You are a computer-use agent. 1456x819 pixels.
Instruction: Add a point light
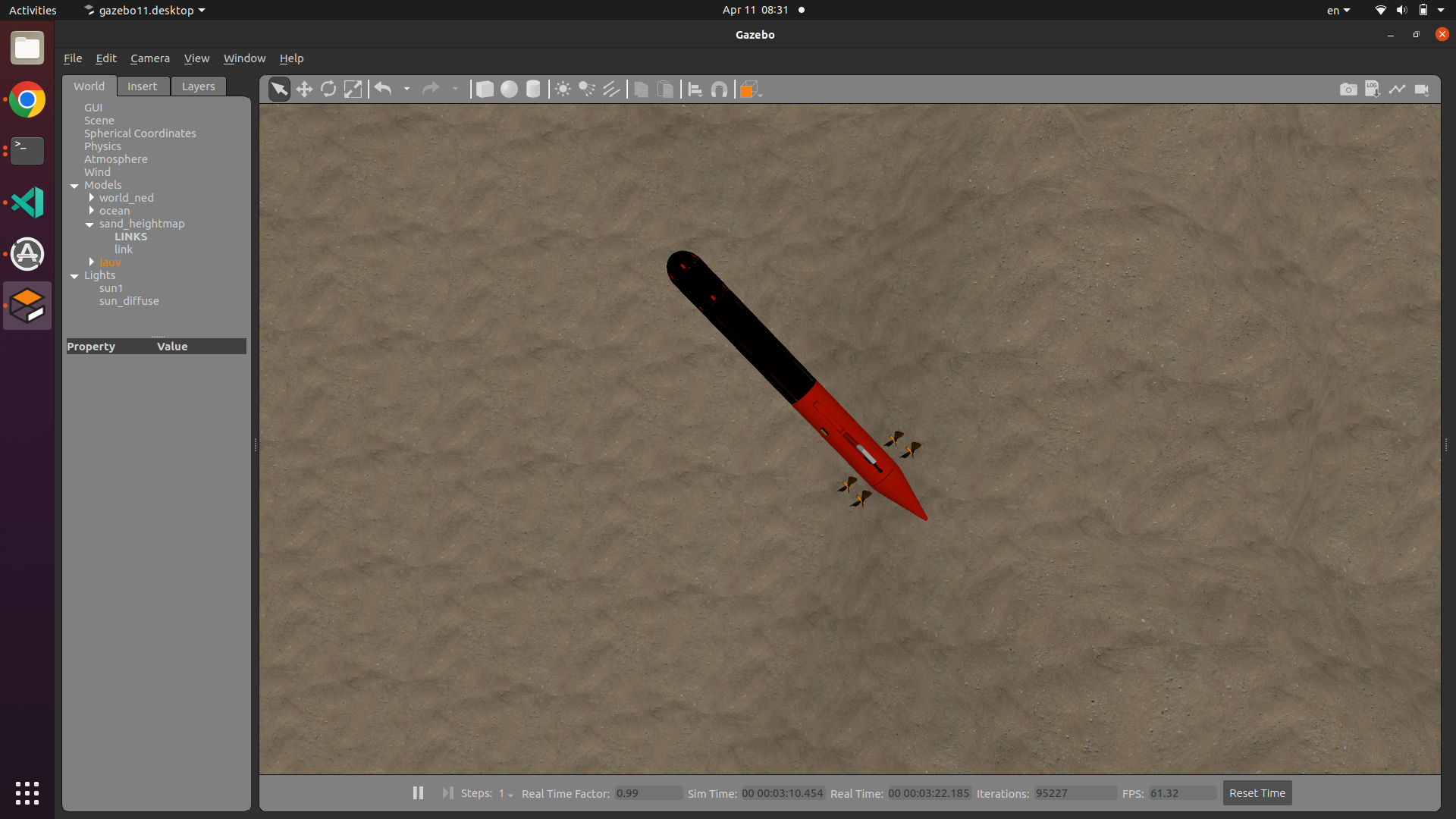click(563, 89)
